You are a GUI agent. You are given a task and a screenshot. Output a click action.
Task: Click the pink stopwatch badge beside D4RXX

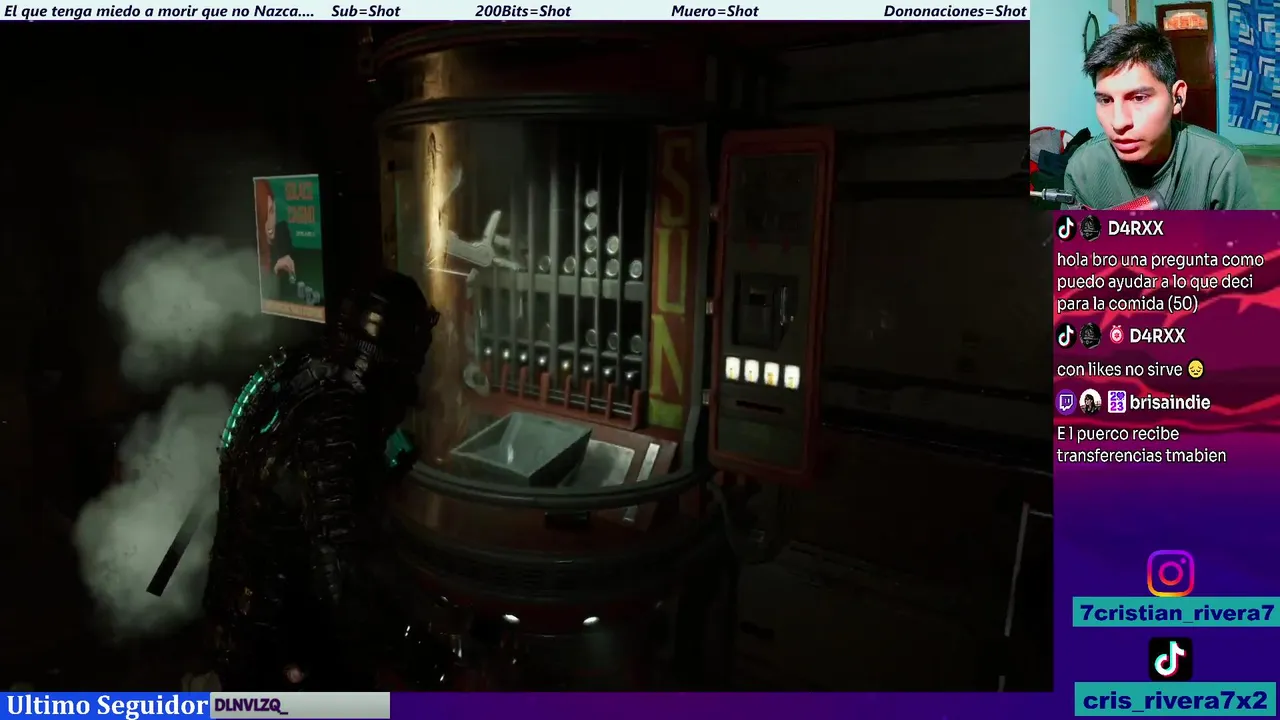[x=1116, y=336]
